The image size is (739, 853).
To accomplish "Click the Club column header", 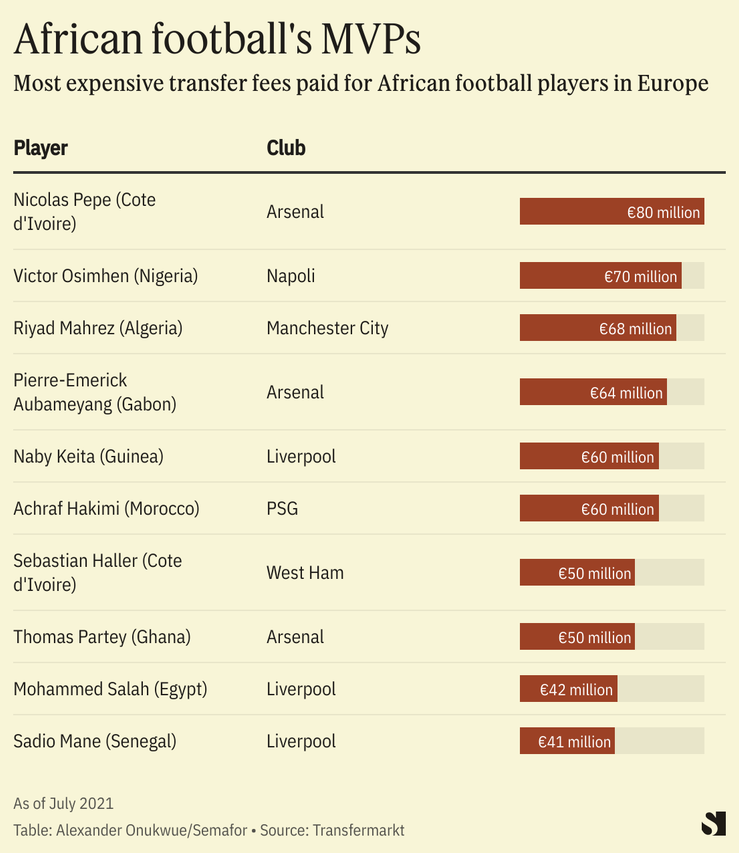I will click(x=286, y=148).
